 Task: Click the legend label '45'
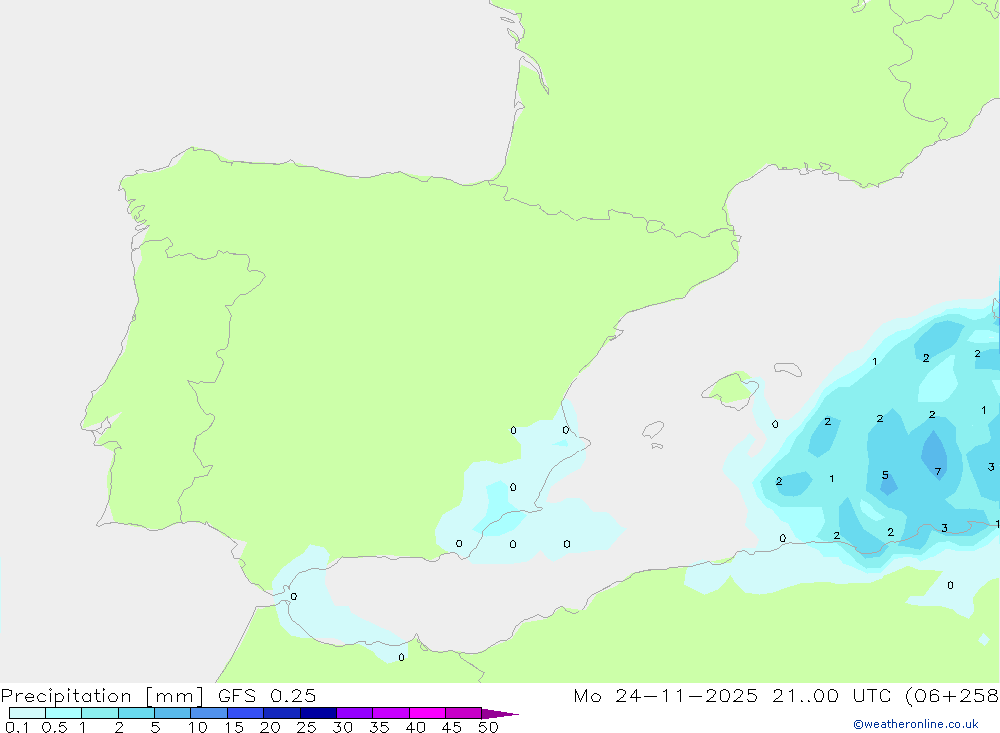(x=452, y=727)
